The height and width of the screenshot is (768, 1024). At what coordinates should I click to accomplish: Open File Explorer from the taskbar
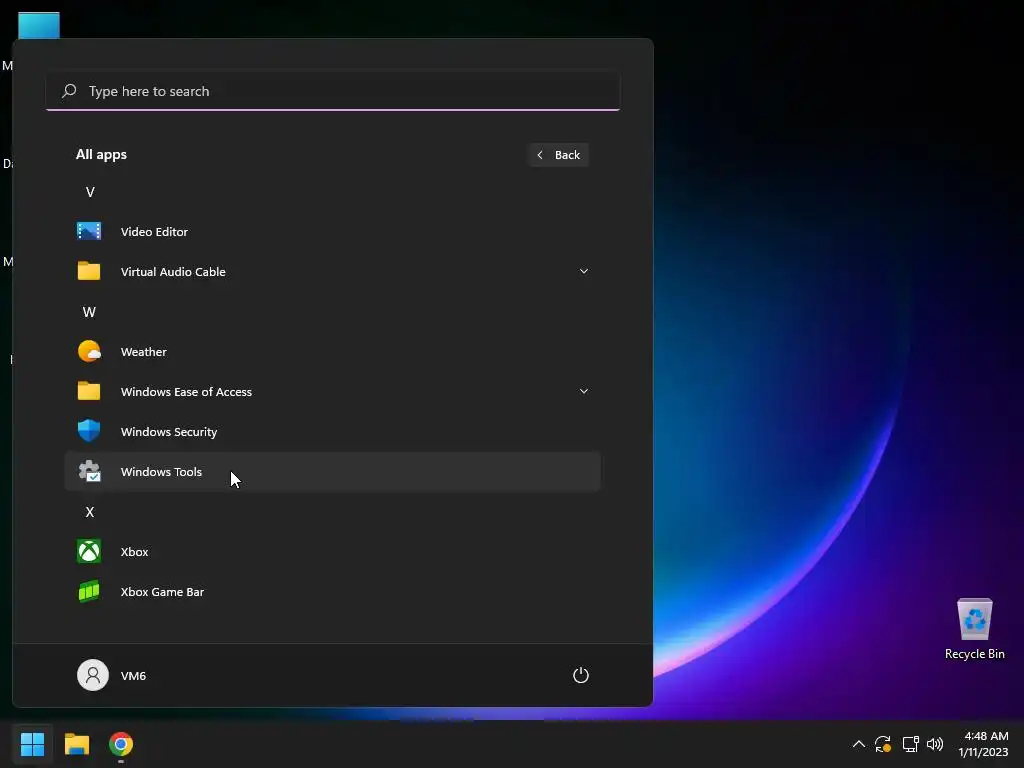coord(76,743)
